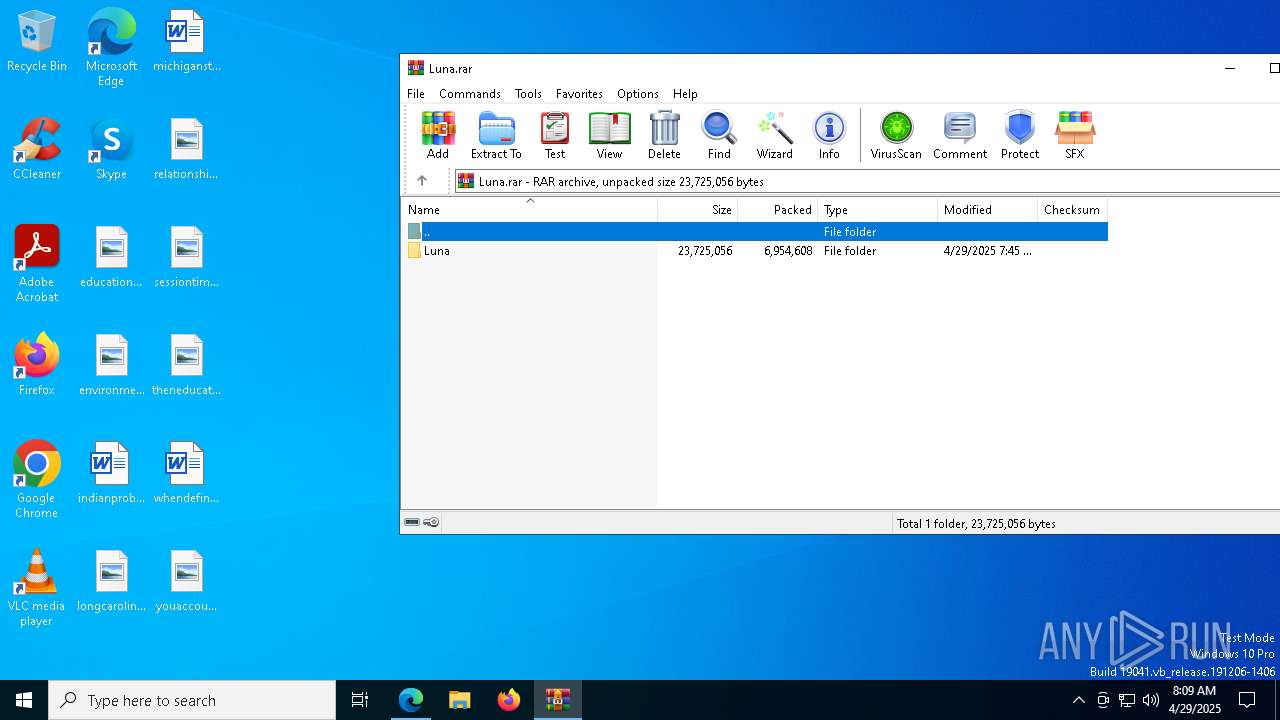Open Task View on the taskbar

360,700
